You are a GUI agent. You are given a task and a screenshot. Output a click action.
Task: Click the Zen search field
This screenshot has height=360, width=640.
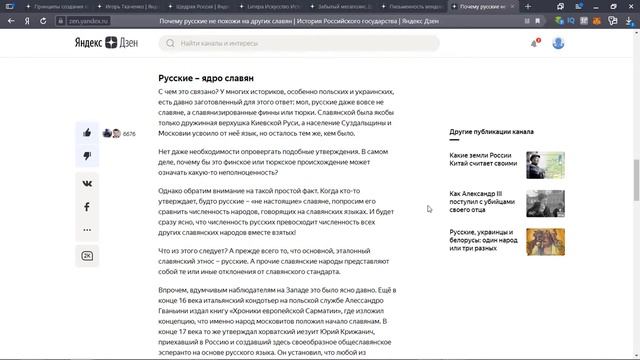click(x=299, y=43)
